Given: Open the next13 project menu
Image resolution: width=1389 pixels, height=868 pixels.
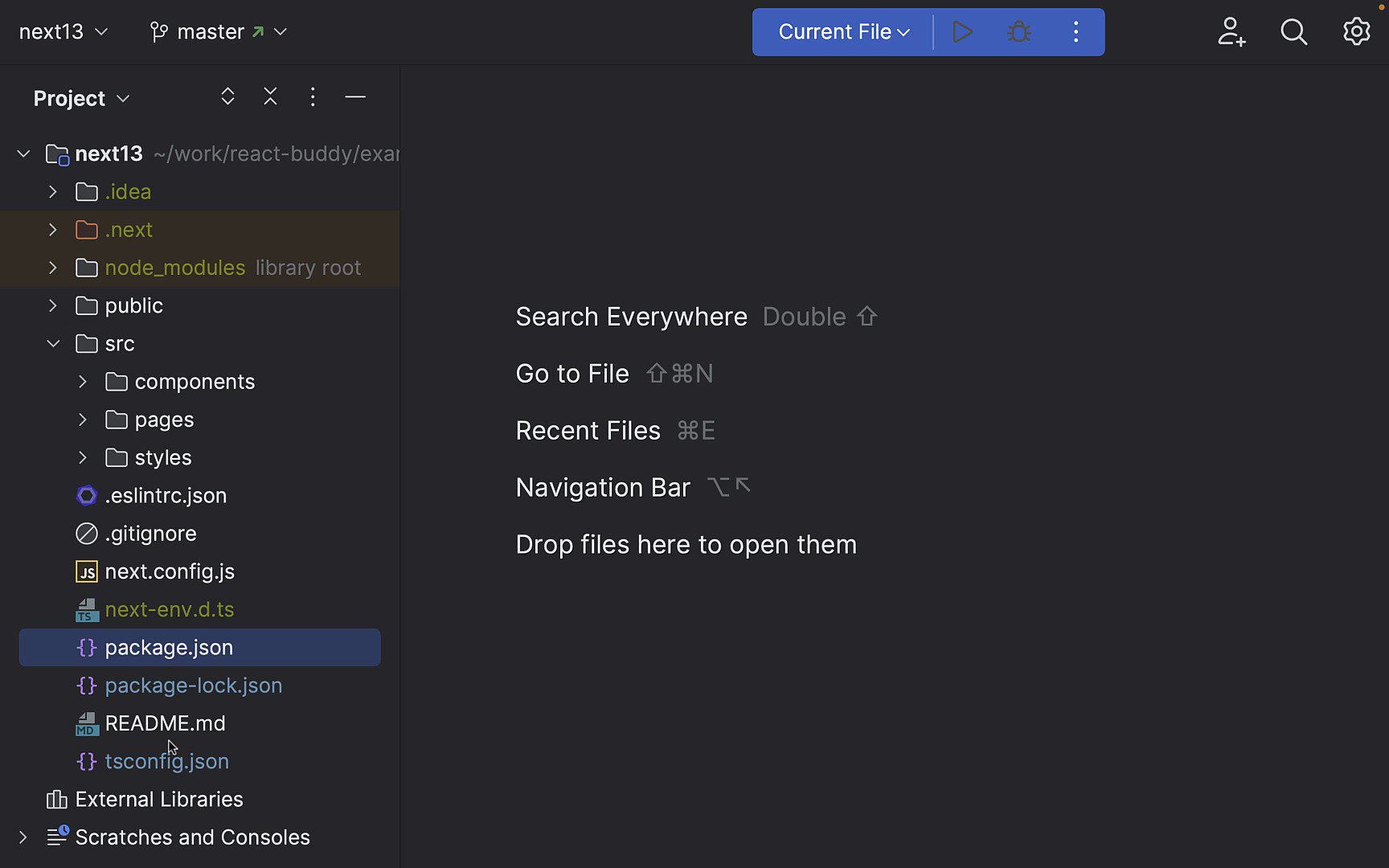Looking at the screenshot, I should point(63,32).
